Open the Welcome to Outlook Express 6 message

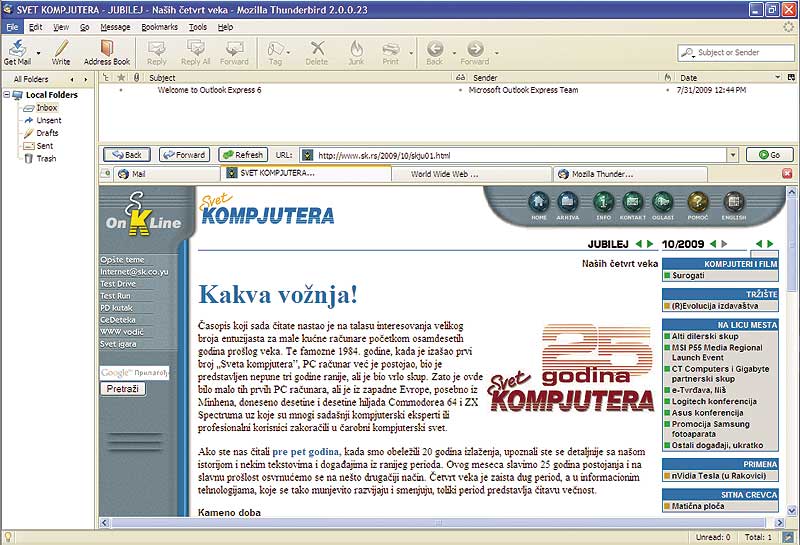209,90
